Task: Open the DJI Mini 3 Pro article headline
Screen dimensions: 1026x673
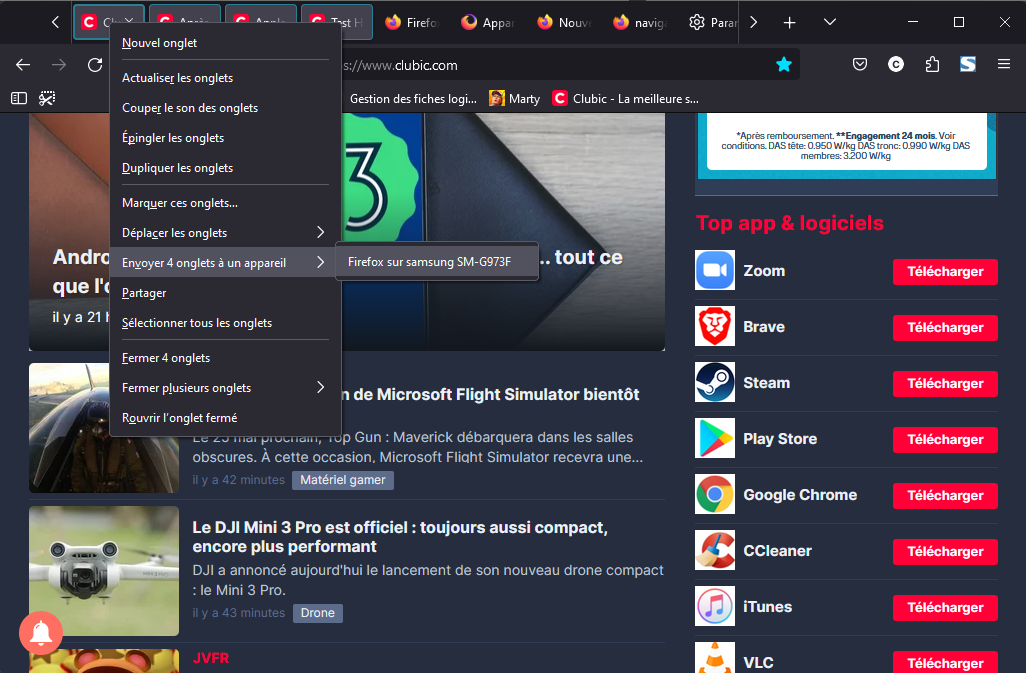Action: (x=400, y=537)
